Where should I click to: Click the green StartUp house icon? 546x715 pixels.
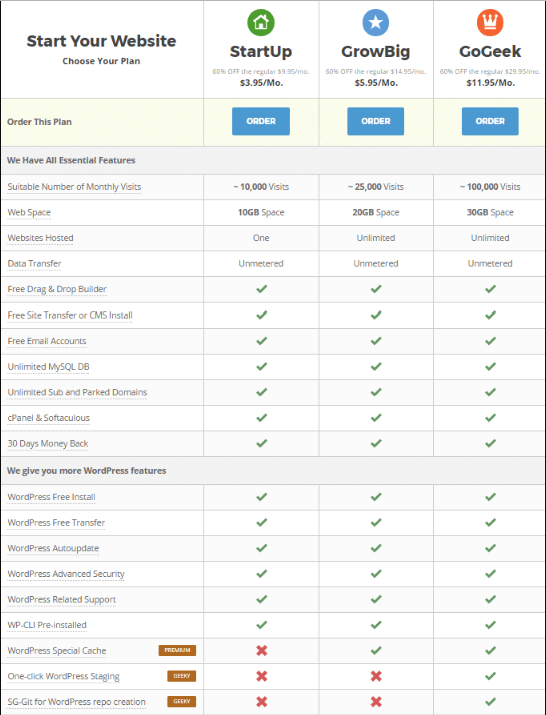pyautogui.click(x=261, y=22)
